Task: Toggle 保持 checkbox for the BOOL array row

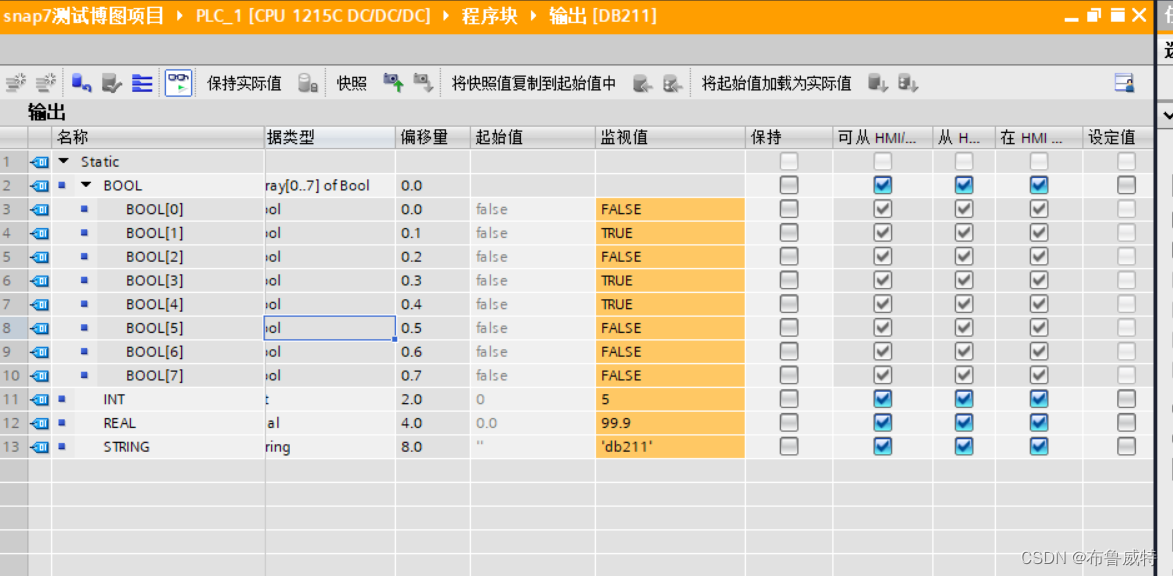Action: click(789, 185)
